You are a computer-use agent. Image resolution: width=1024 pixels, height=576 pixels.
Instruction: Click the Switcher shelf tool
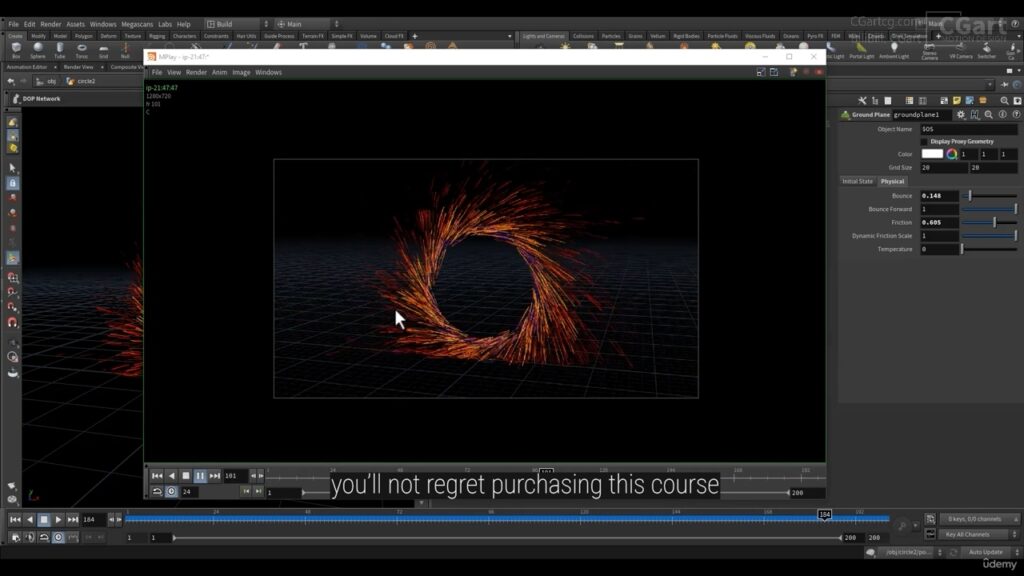click(x=987, y=51)
